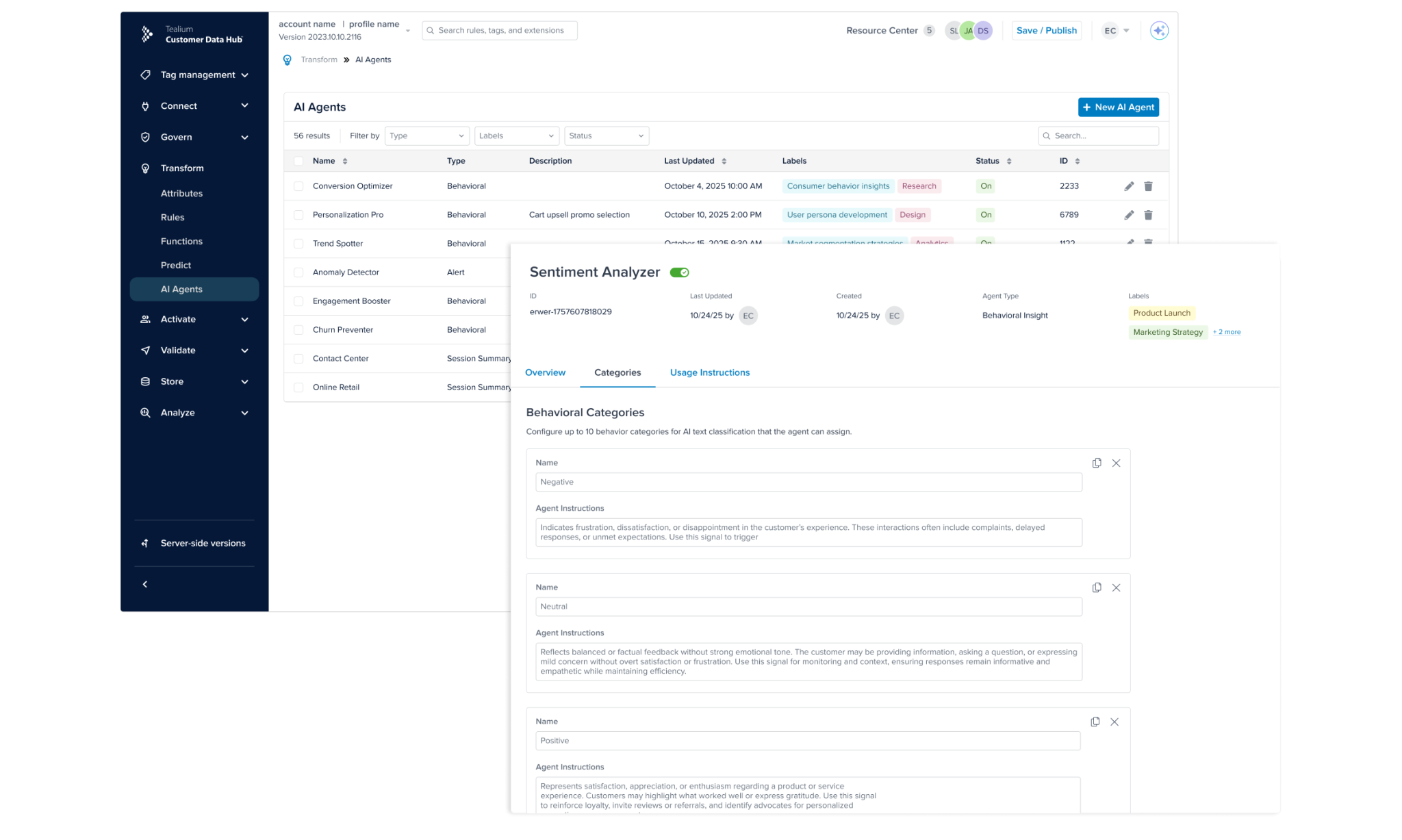Screen dimensions: 1402x840
Task: Expand the Govern sidebar section
Action: 194,138
